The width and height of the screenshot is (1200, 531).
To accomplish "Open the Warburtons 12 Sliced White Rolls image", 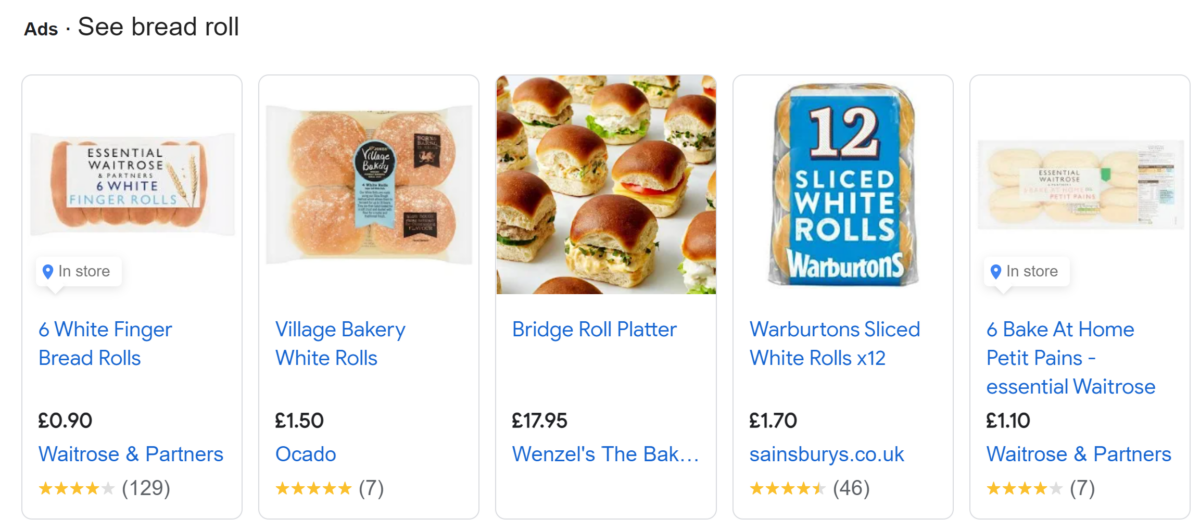I will coord(843,185).
